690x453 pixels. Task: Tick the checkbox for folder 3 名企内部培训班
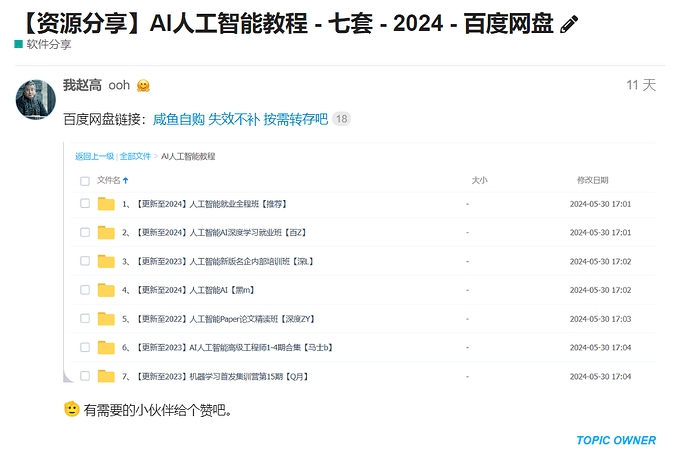pos(85,261)
